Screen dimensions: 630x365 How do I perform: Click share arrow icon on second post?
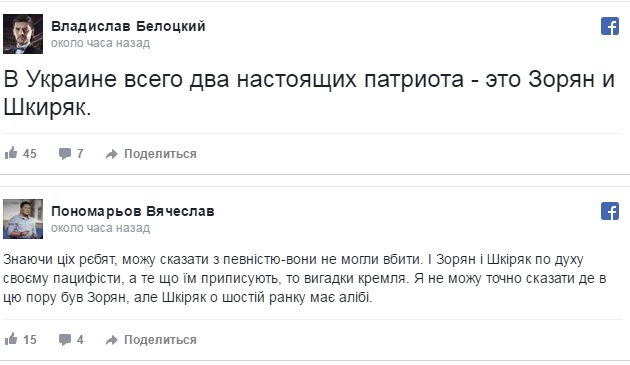[111, 340]
